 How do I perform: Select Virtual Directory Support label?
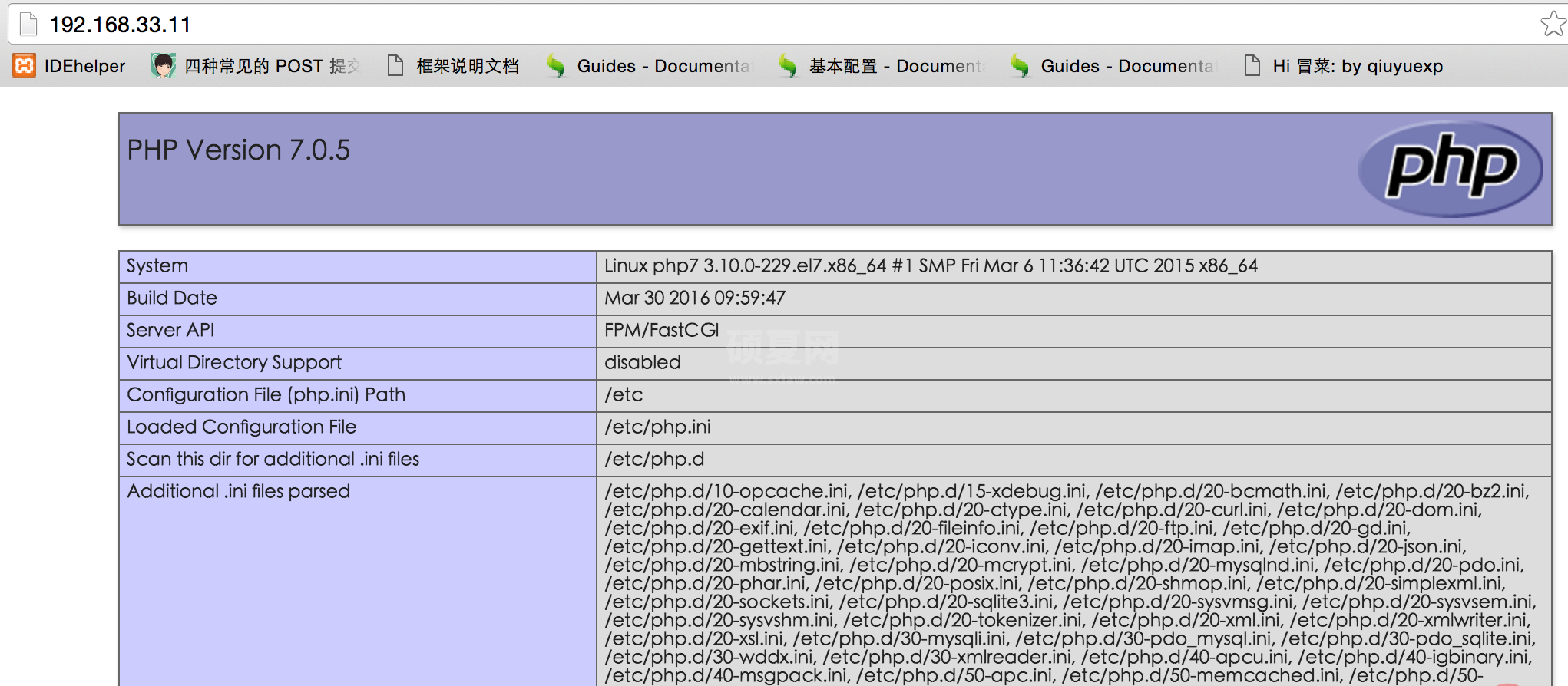tap(234, 362)
